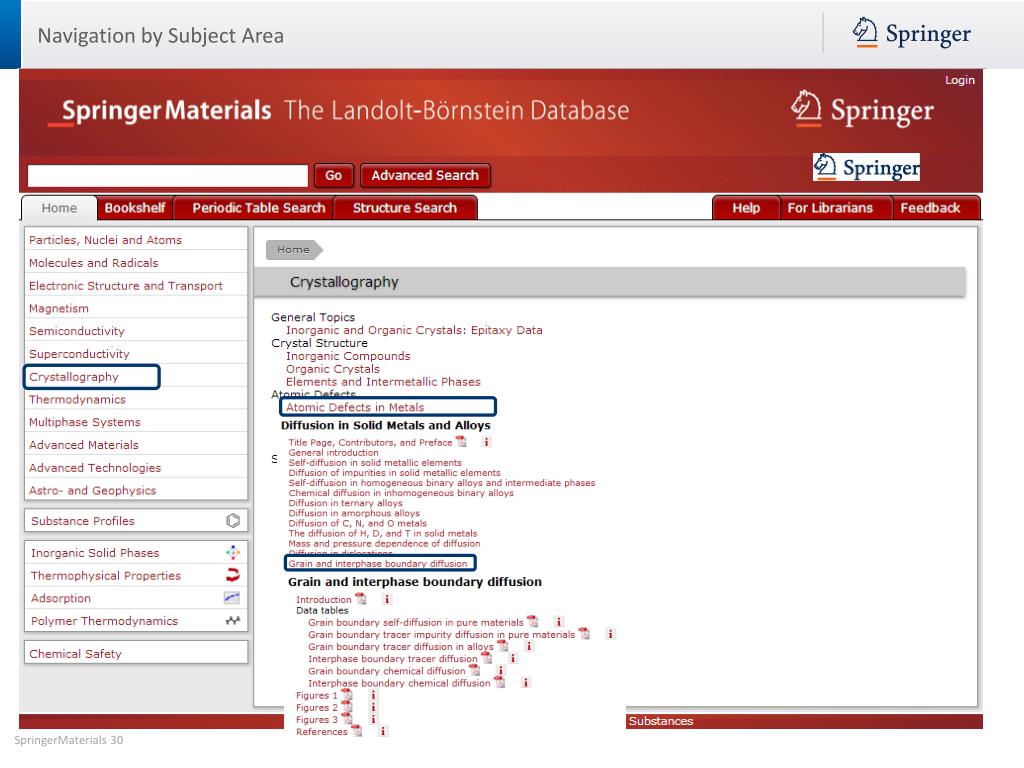Click info icon next to Introduction
Viewport: 1024px width, 768px height.
click(x=387, y=599)
